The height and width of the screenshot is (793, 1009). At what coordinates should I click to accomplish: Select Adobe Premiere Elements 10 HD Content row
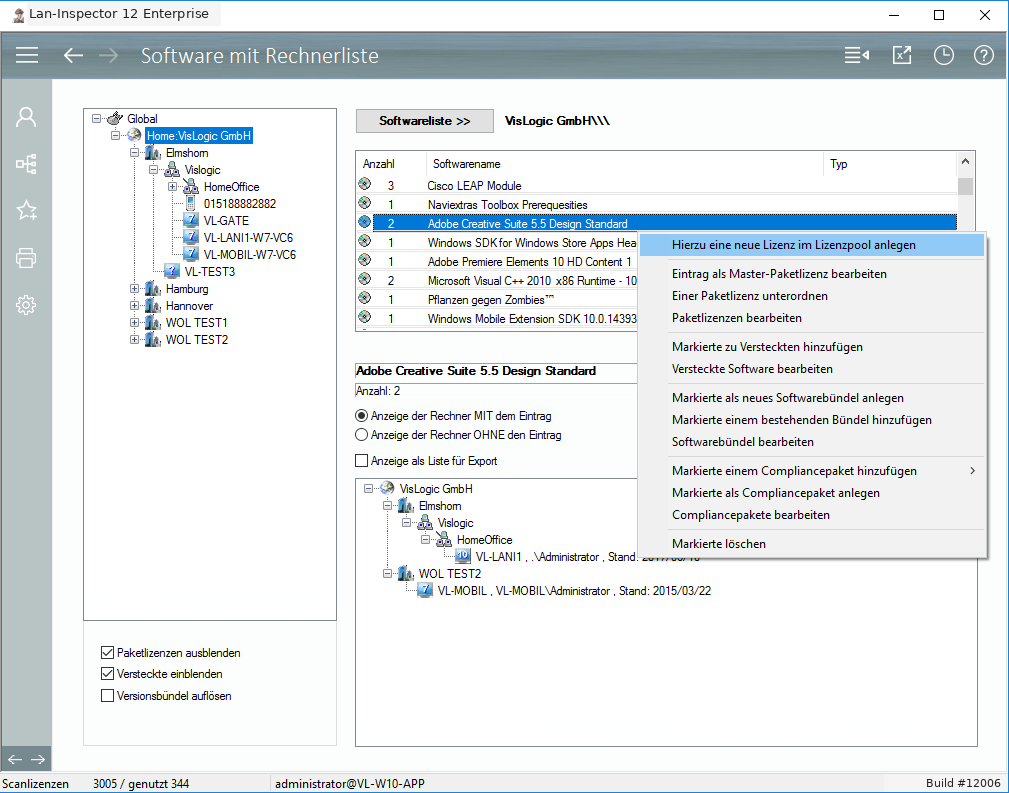[496, 261]
